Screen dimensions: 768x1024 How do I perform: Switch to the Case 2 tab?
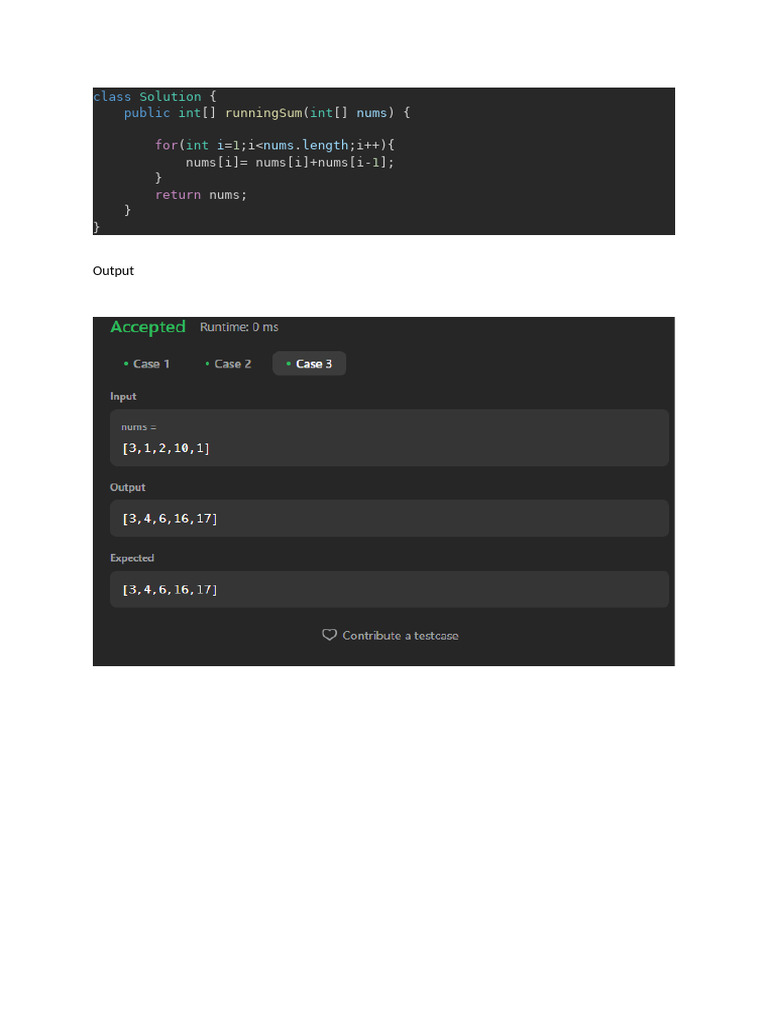[x=232, y=364]
